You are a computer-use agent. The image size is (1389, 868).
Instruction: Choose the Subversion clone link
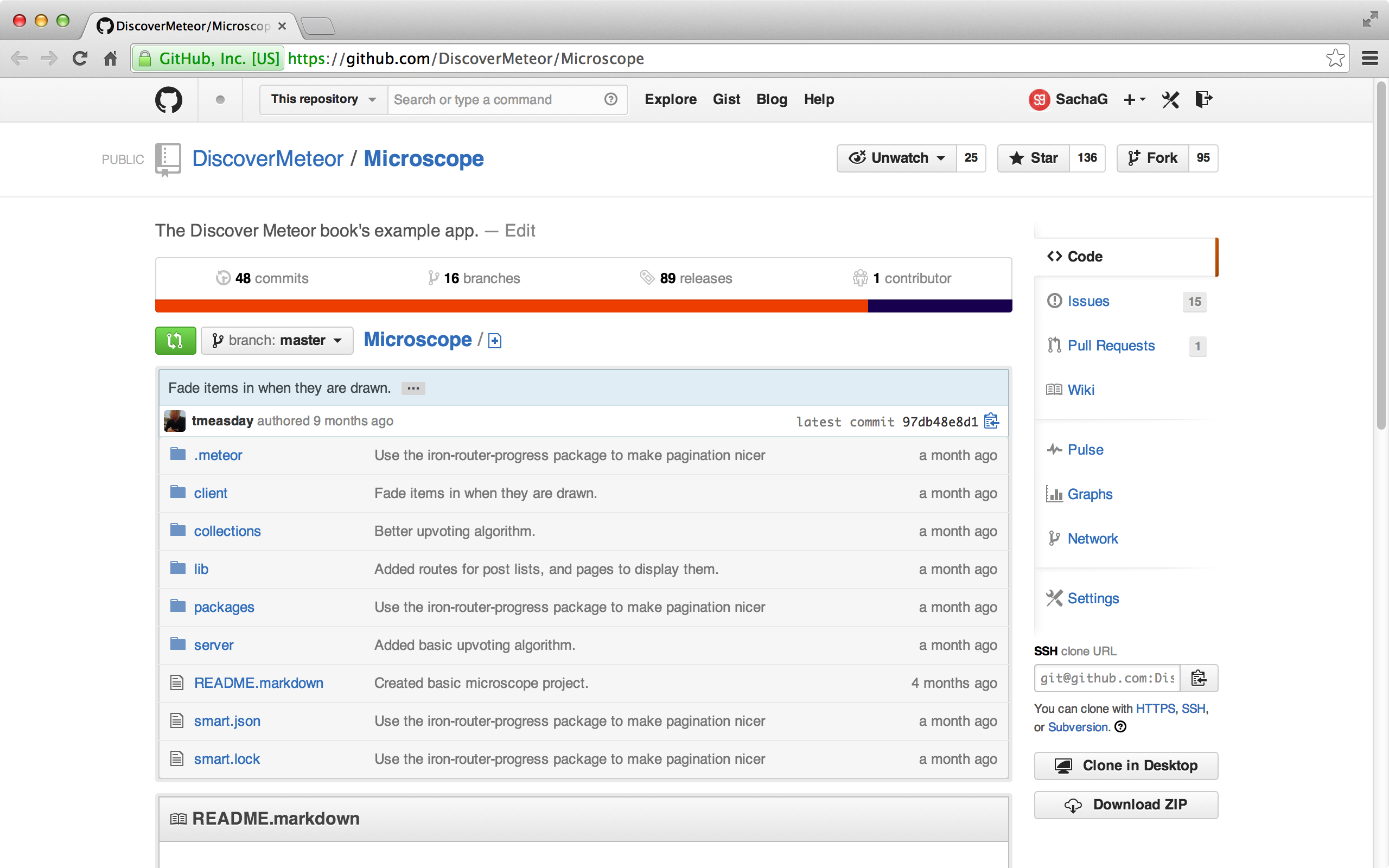(1079, 727)
